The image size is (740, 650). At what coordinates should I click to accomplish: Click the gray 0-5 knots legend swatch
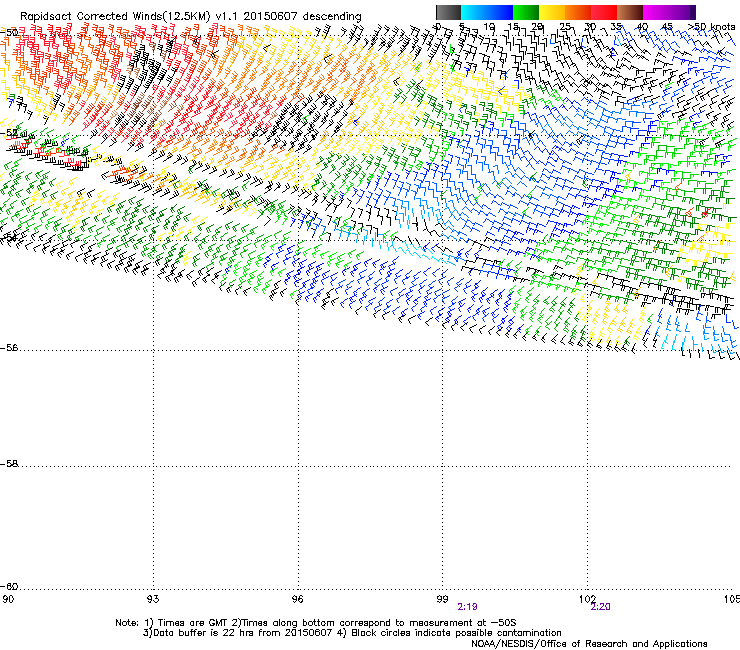(x=449, y=12)
